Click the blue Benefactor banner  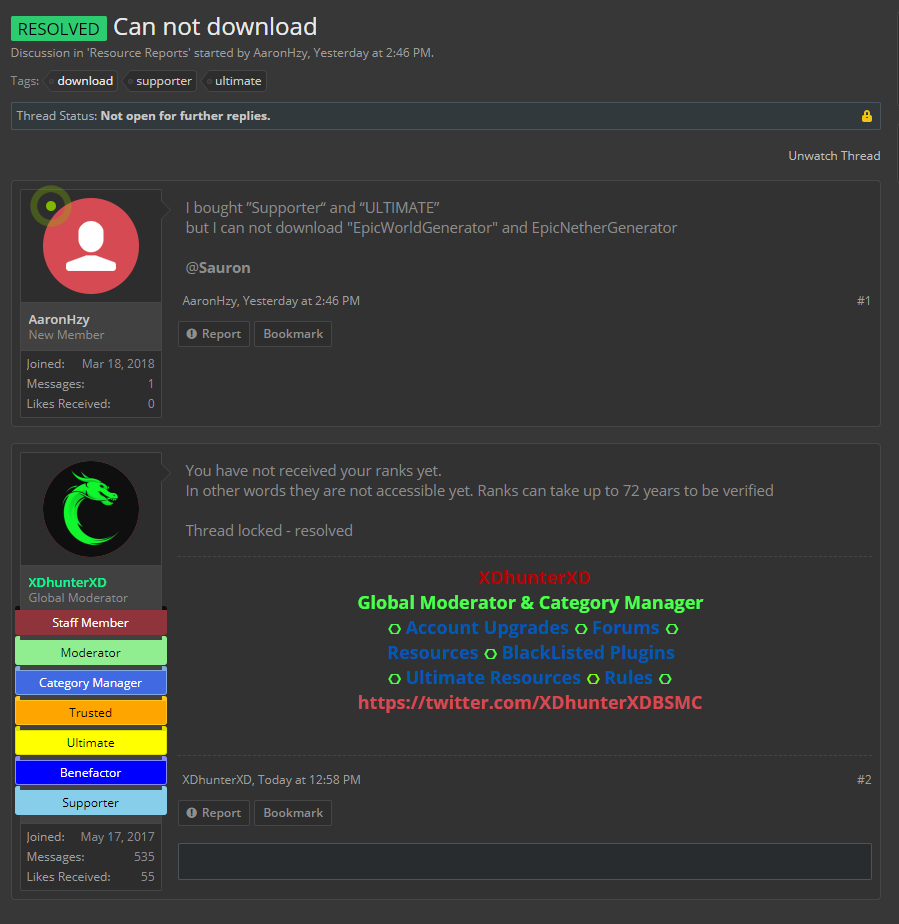(91, 773)
